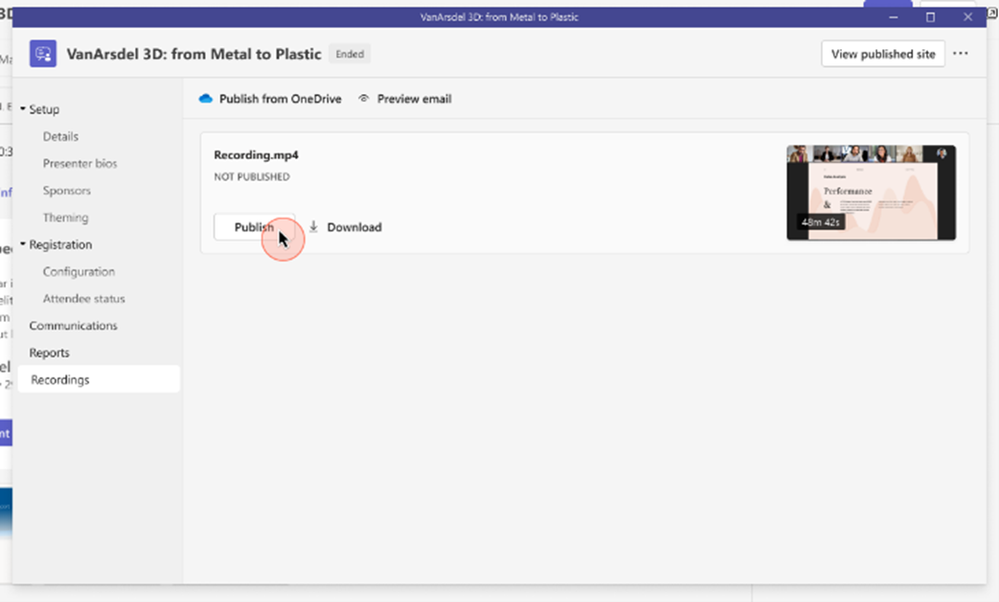This screenshot has width=999, height=602.
Task: Click the VanArsdel 3D webinar title heading
Action: (194, 54)
